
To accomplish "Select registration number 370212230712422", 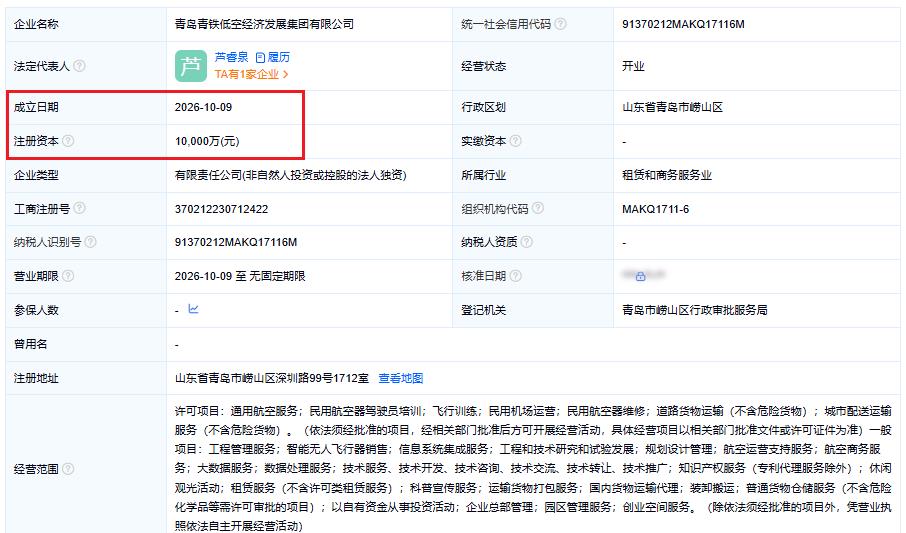I will tap(221, 209).
